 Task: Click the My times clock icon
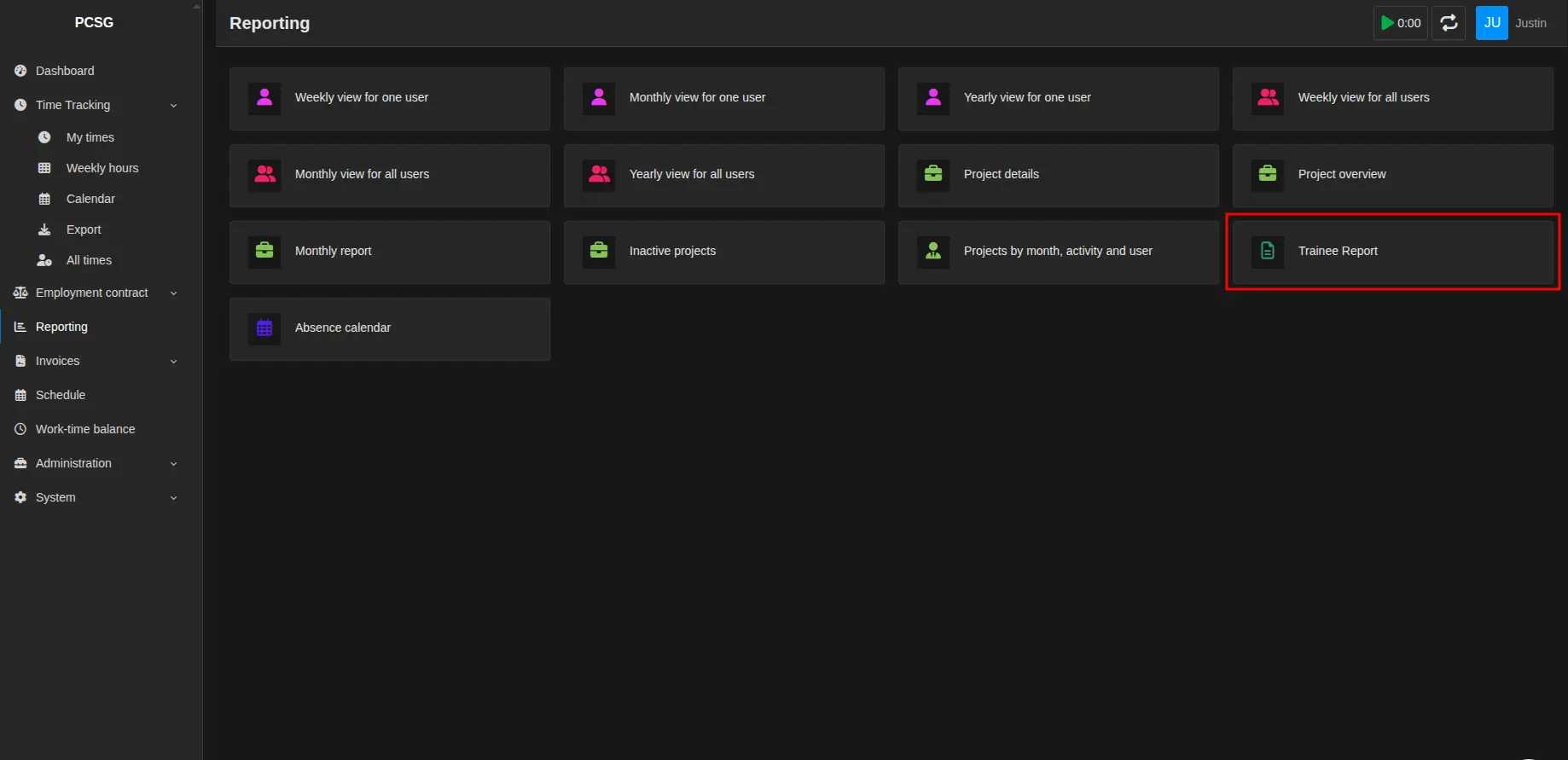44,137
